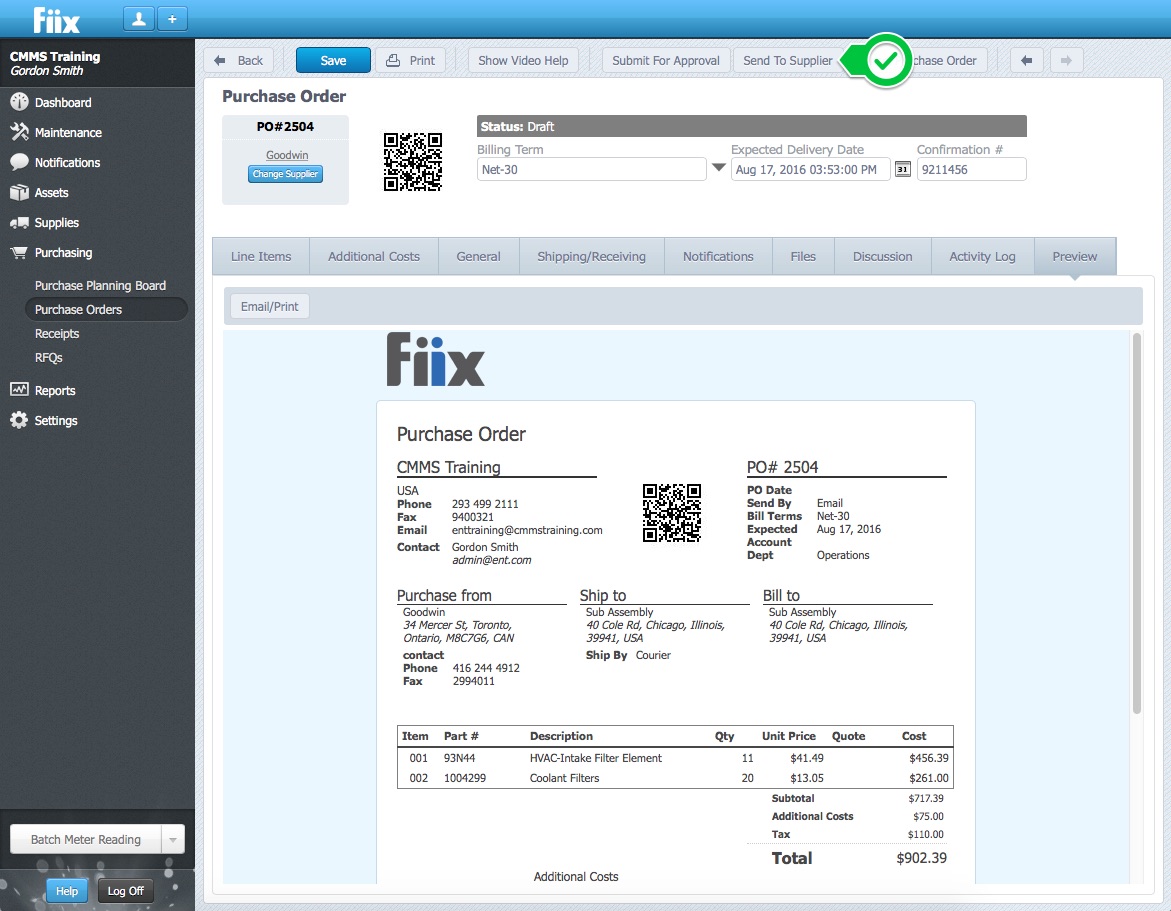
Task: Open Purchase Planning Board
Action: pyautogui.click(x=100, y=285)
